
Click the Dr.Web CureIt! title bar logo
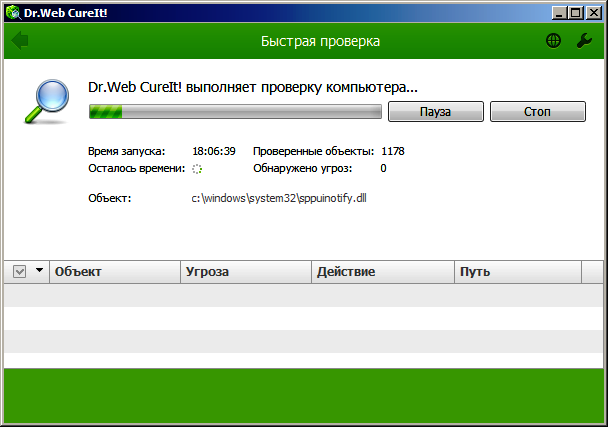13,13
